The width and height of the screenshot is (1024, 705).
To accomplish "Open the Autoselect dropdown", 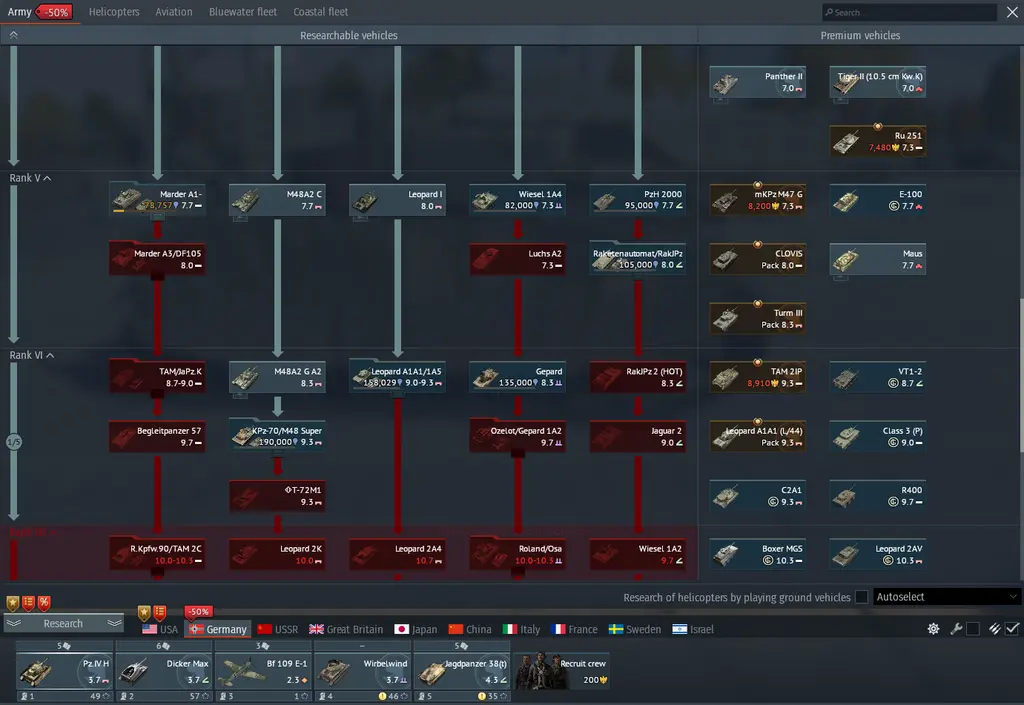I will (946, 597).
